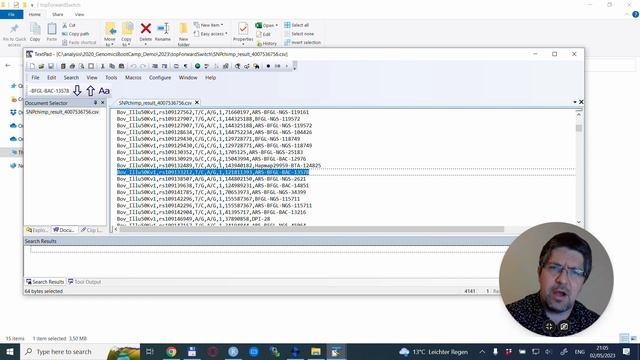
Task: Click the Open file icon in TextPad toolbar
Action: tap(41, 66)
